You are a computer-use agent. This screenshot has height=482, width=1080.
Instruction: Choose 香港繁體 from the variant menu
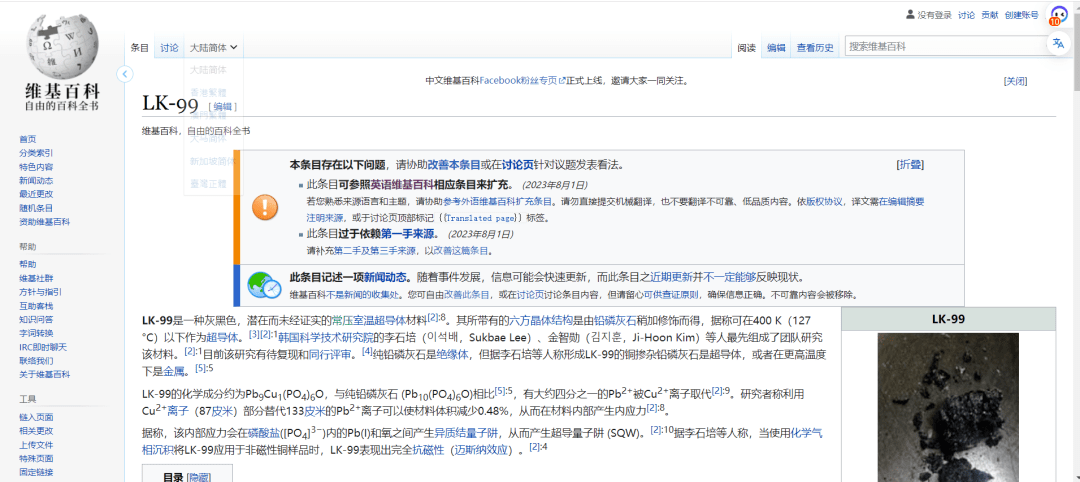[x=208, y=92]
